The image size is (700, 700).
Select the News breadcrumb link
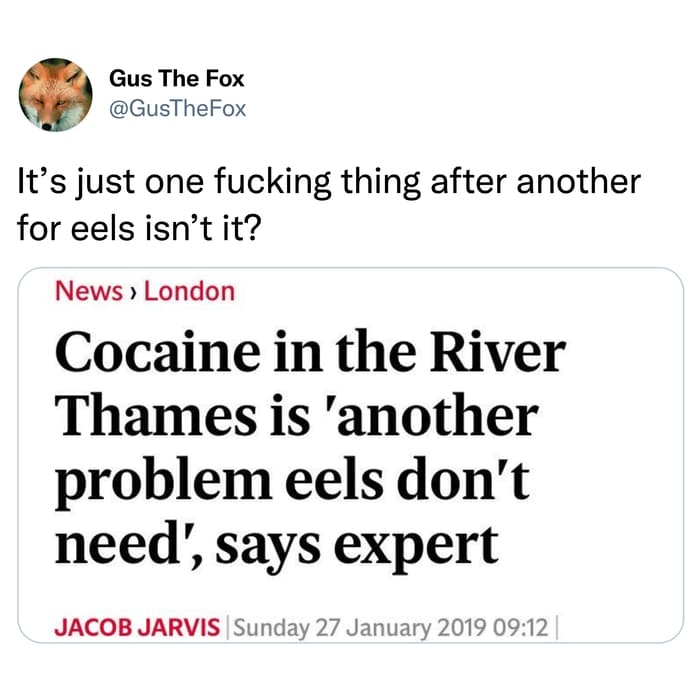click(x=89, y=292)
